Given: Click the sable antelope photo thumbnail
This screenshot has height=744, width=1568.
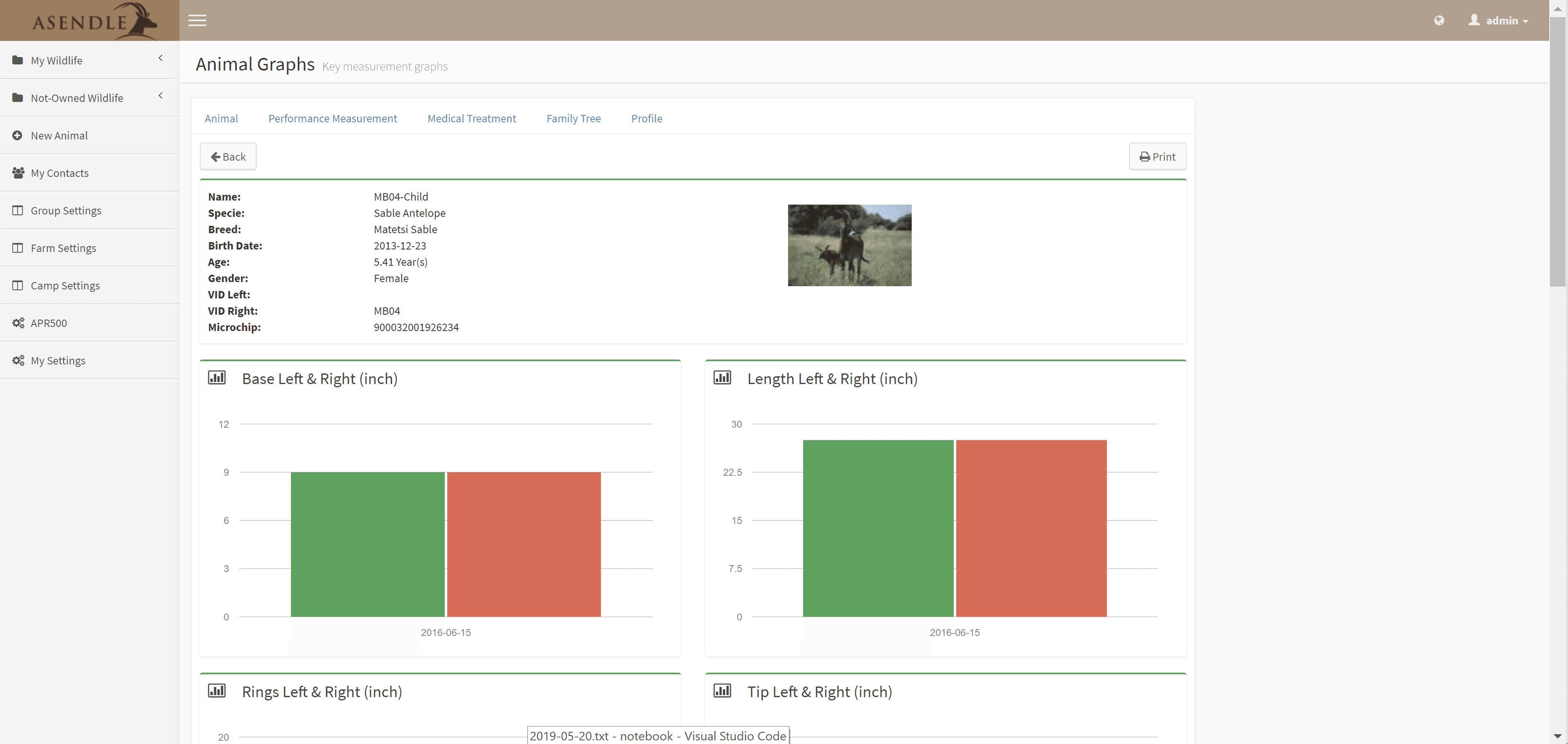Looking at the screenshot, I should [x=849, y=245].
